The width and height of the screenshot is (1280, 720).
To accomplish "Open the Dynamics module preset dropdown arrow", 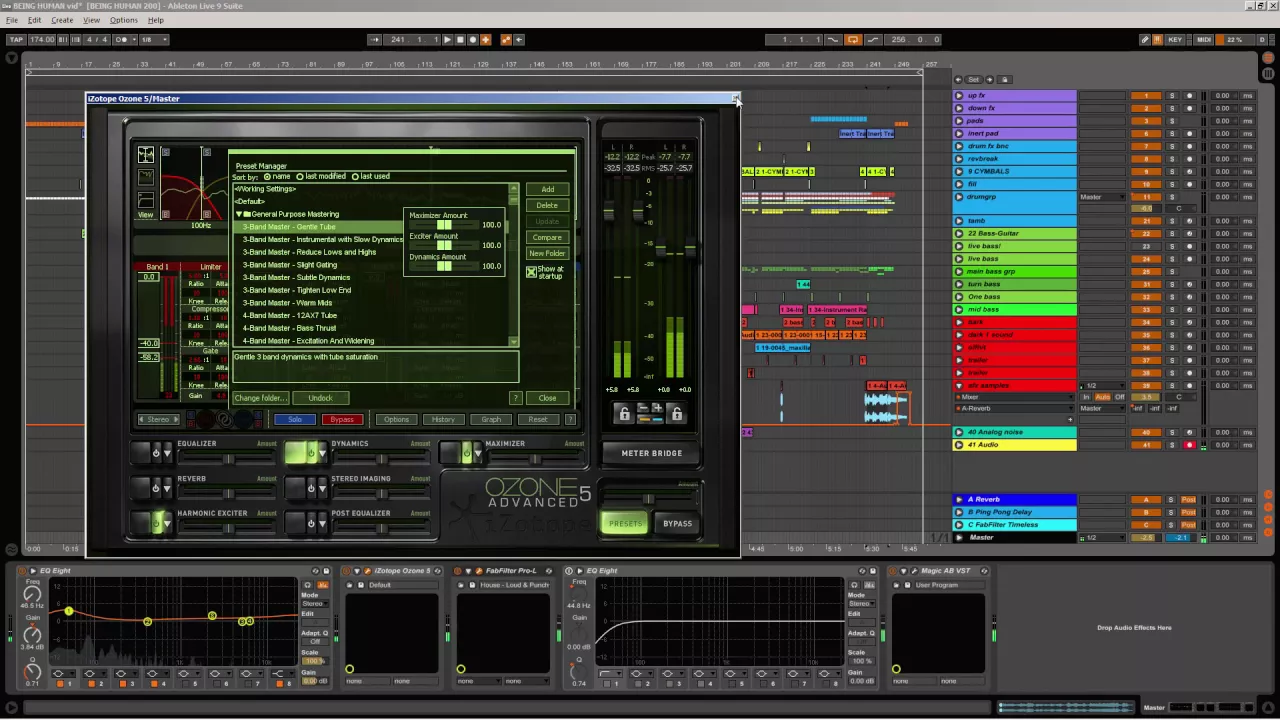I will tap(320, 454).
